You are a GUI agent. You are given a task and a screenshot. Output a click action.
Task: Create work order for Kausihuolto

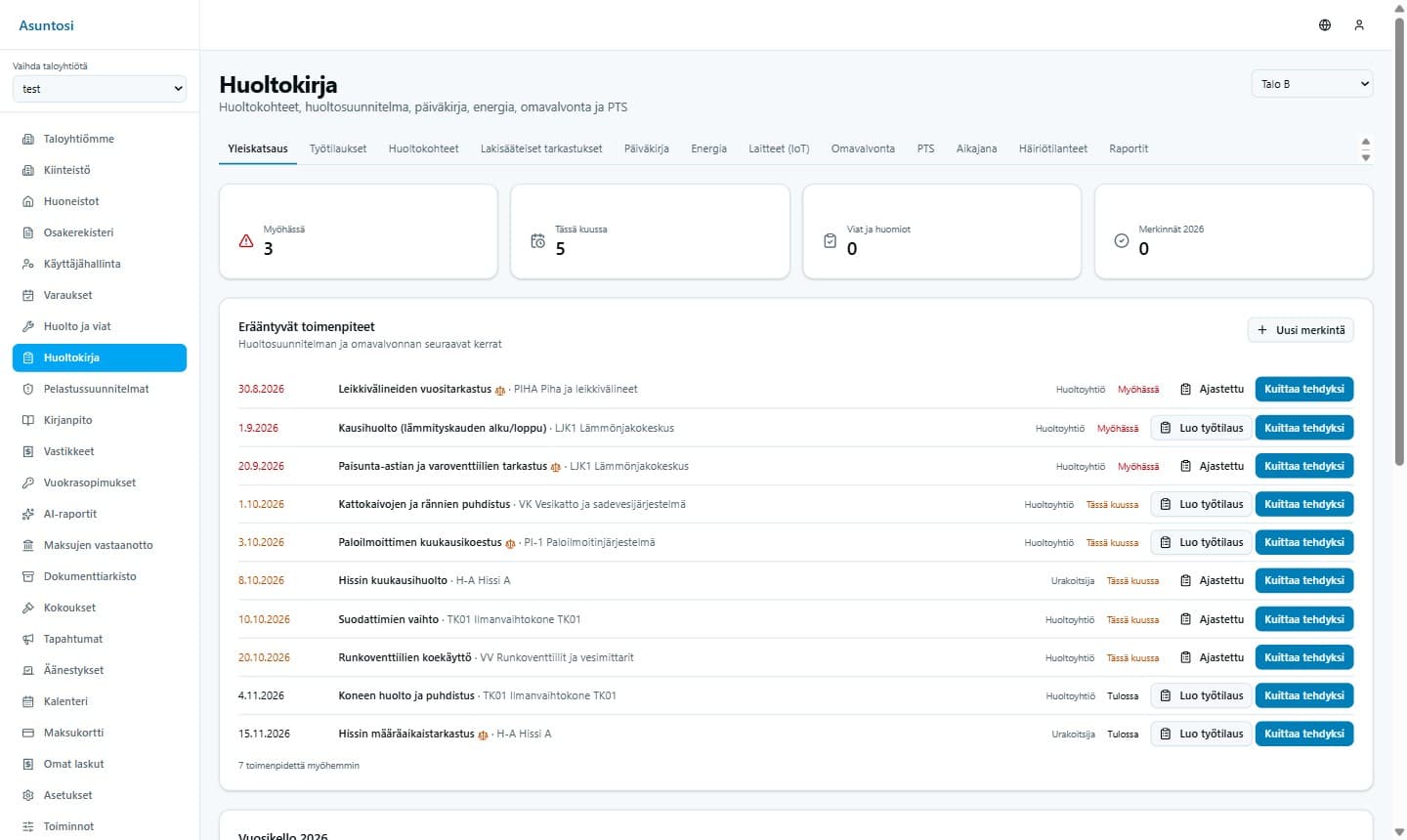pos(1202,428)
